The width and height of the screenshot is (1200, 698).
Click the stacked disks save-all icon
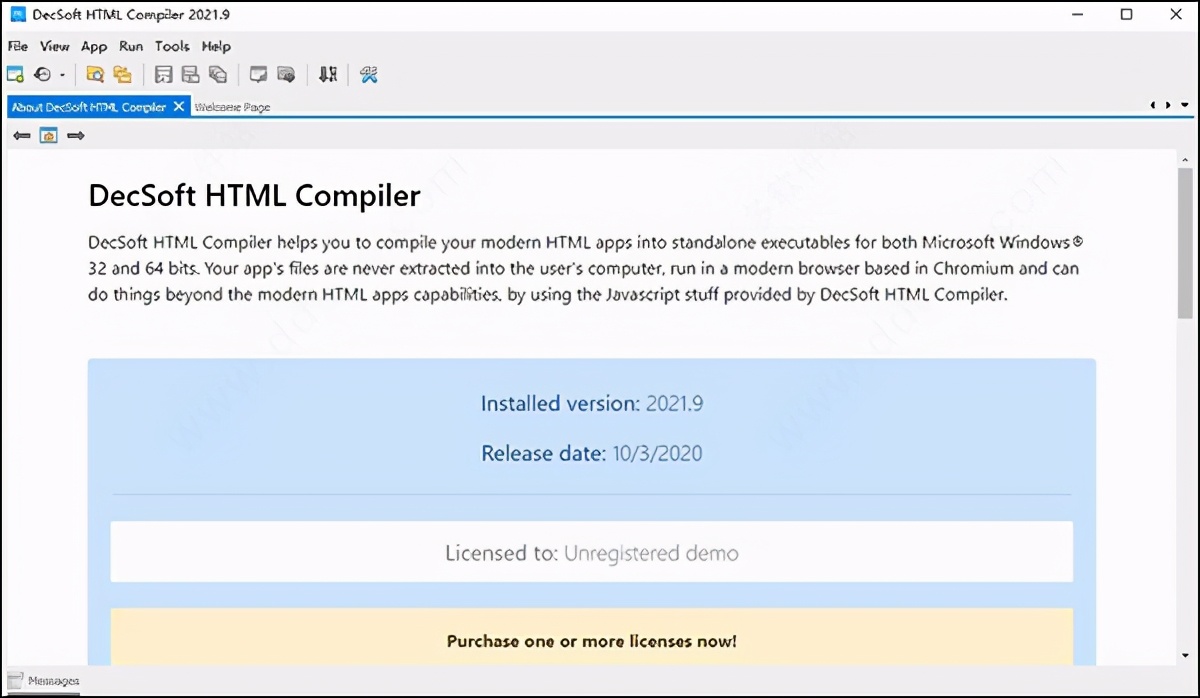217,74
